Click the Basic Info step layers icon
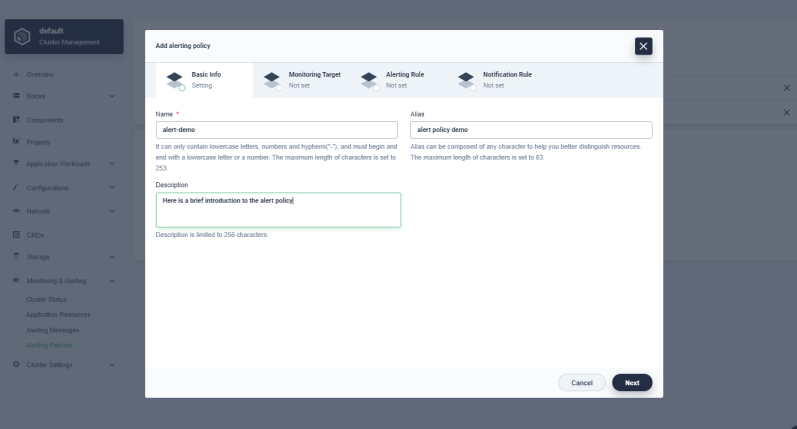The image size is (797, 429). coord(175,80)
